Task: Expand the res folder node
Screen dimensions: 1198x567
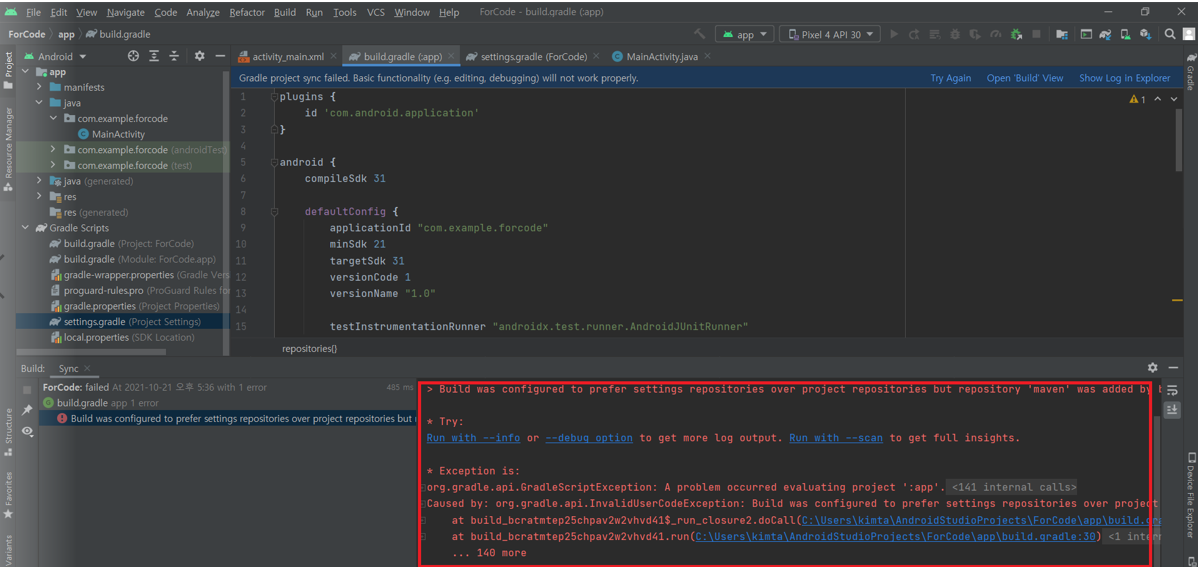Action: coord(40,196)
